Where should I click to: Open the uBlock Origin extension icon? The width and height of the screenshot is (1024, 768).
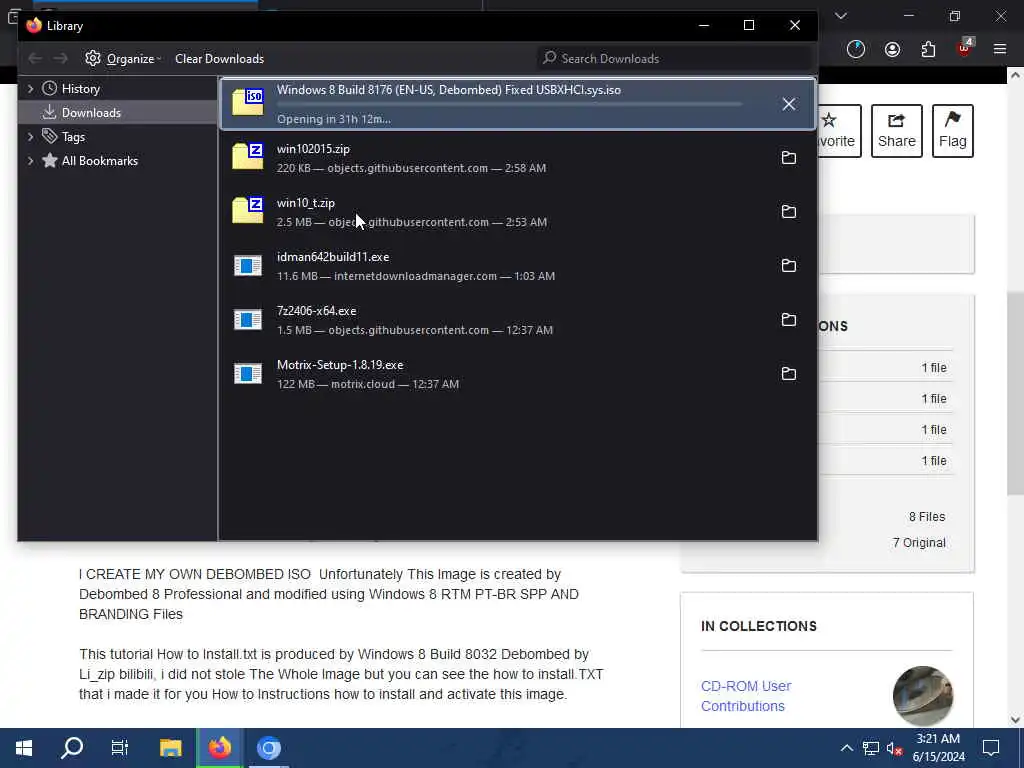965,49
